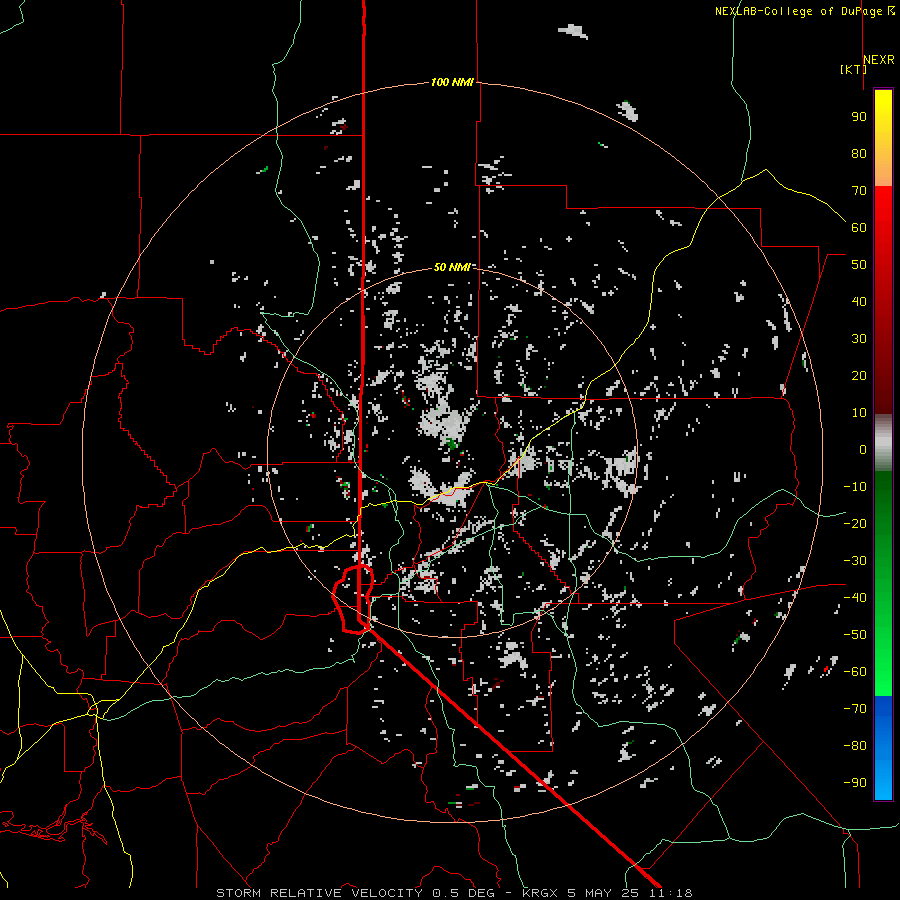Pick the gray zero-velocity segment of color bar
The width and height of the screenshot is (900, 900).
click(883, 443)
